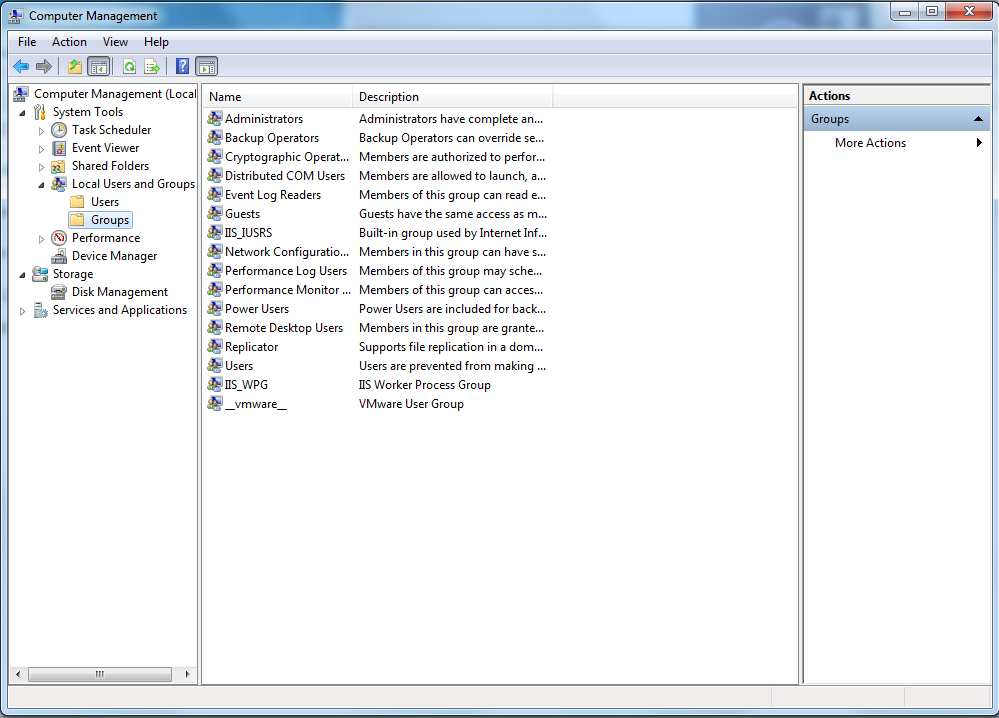
Task: Collapse the Storage tree node
Action: (23, 275)
